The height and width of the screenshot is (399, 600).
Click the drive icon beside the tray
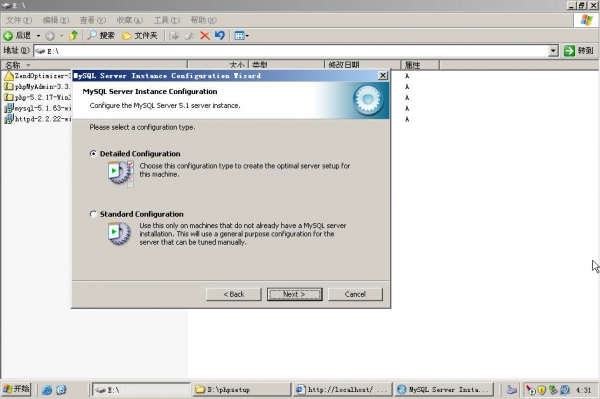coord(511,390)
